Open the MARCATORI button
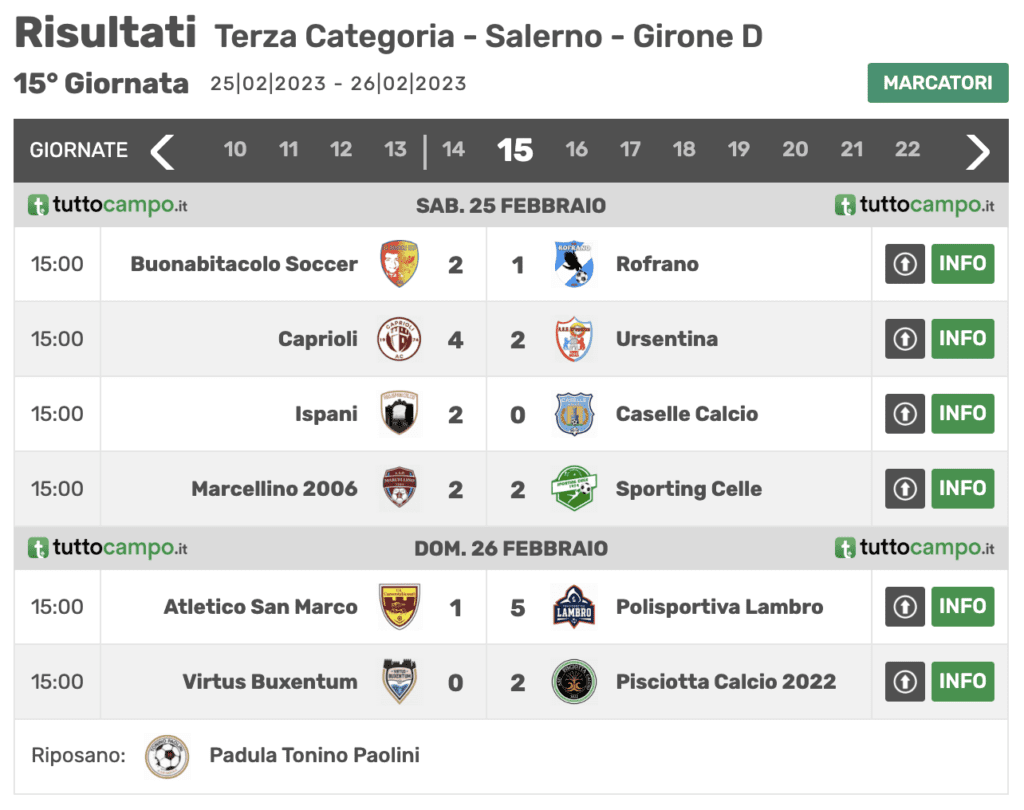The height and width of the screenshot is (810, 1024). pyautogui.click(x=938, y=83)
